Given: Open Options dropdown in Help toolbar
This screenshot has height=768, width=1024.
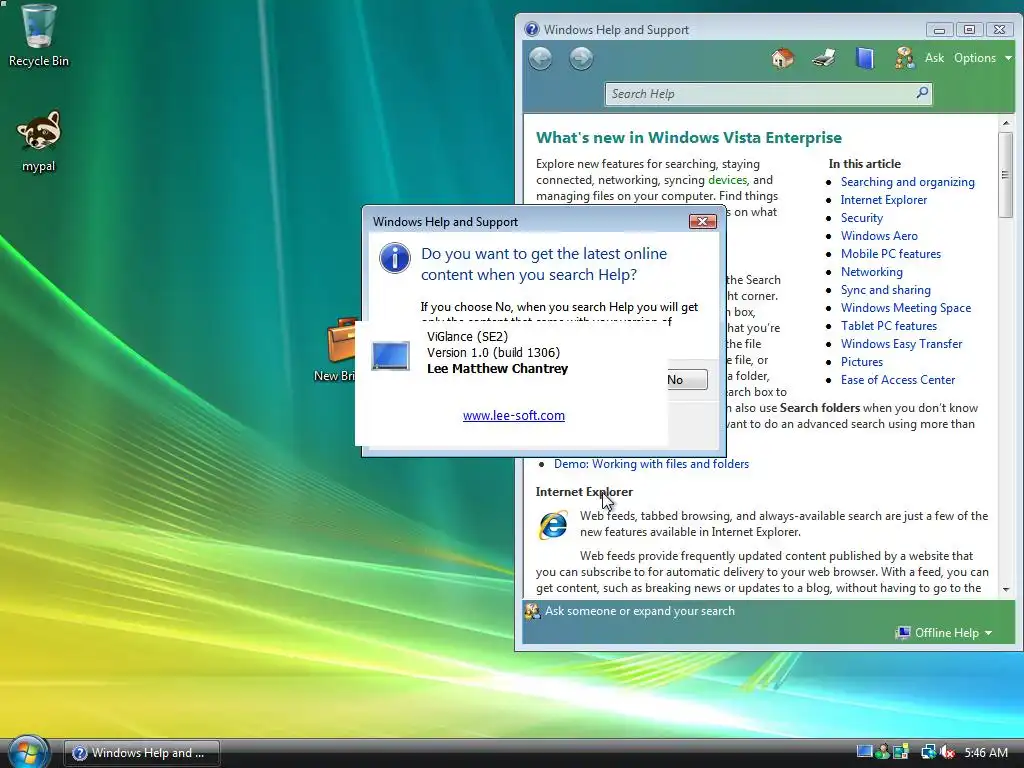Looking at the screenshot, I should (982, 58).
